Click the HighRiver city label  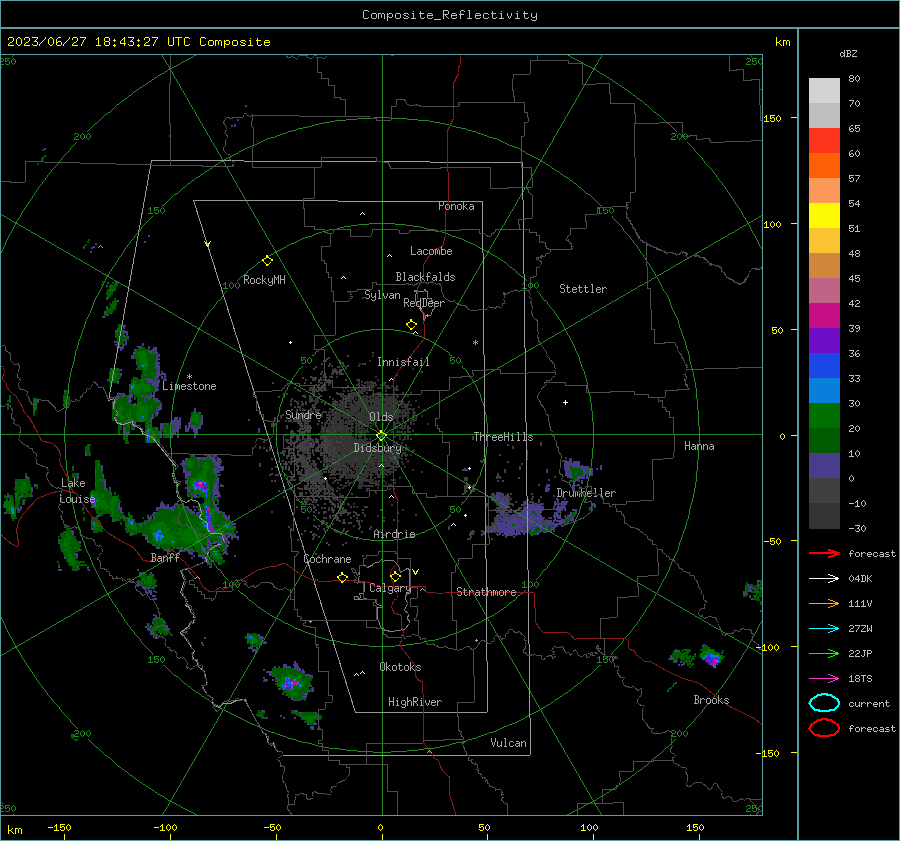click(415, 702)
